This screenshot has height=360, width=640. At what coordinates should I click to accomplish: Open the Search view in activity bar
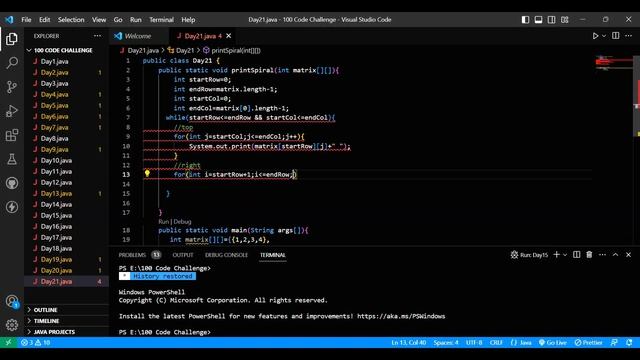click(x=12, y=63)
